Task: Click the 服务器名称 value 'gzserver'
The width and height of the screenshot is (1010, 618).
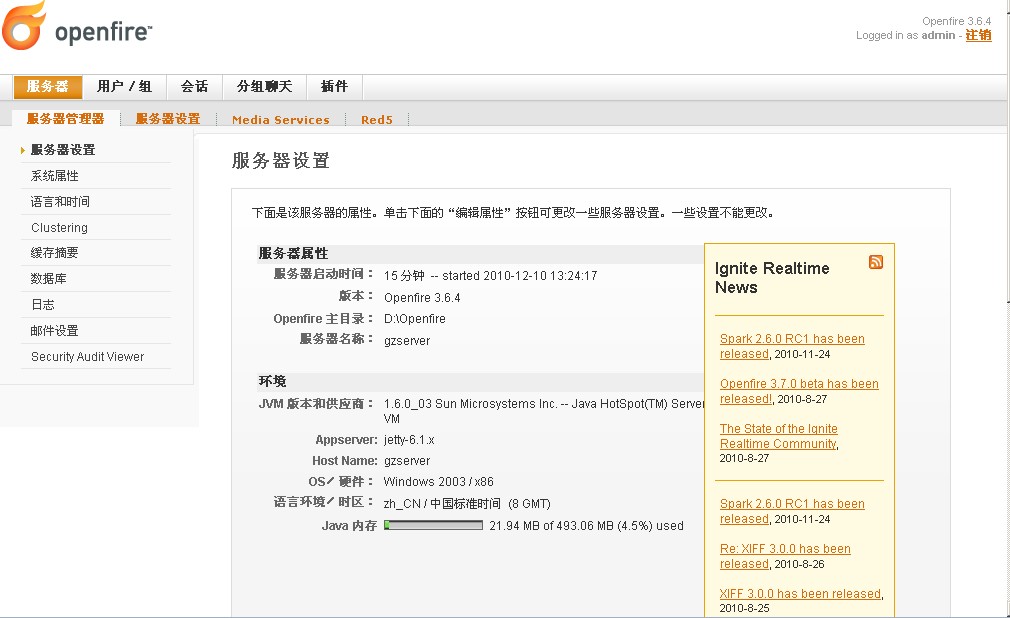Action: pos(407,341)
